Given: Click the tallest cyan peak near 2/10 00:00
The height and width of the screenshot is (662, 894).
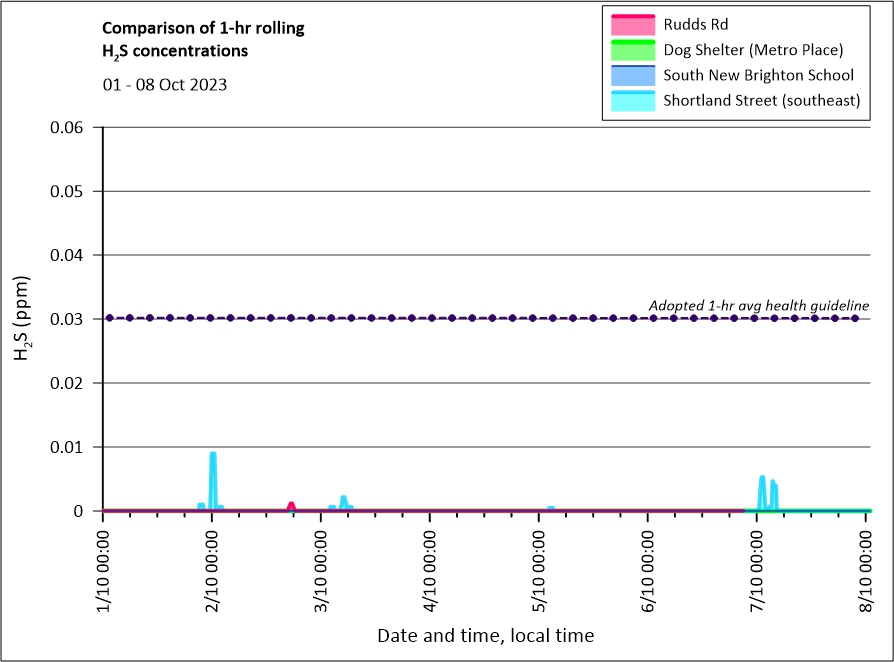Looking at the screenshot, I should (212, 456).
